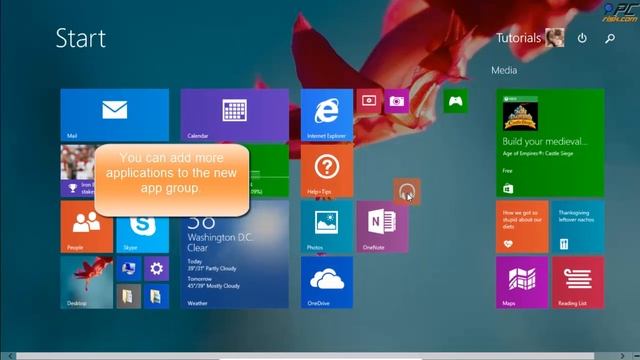Open the PC settings gear tile
The image size is (640, 360).
coord(156,269)
